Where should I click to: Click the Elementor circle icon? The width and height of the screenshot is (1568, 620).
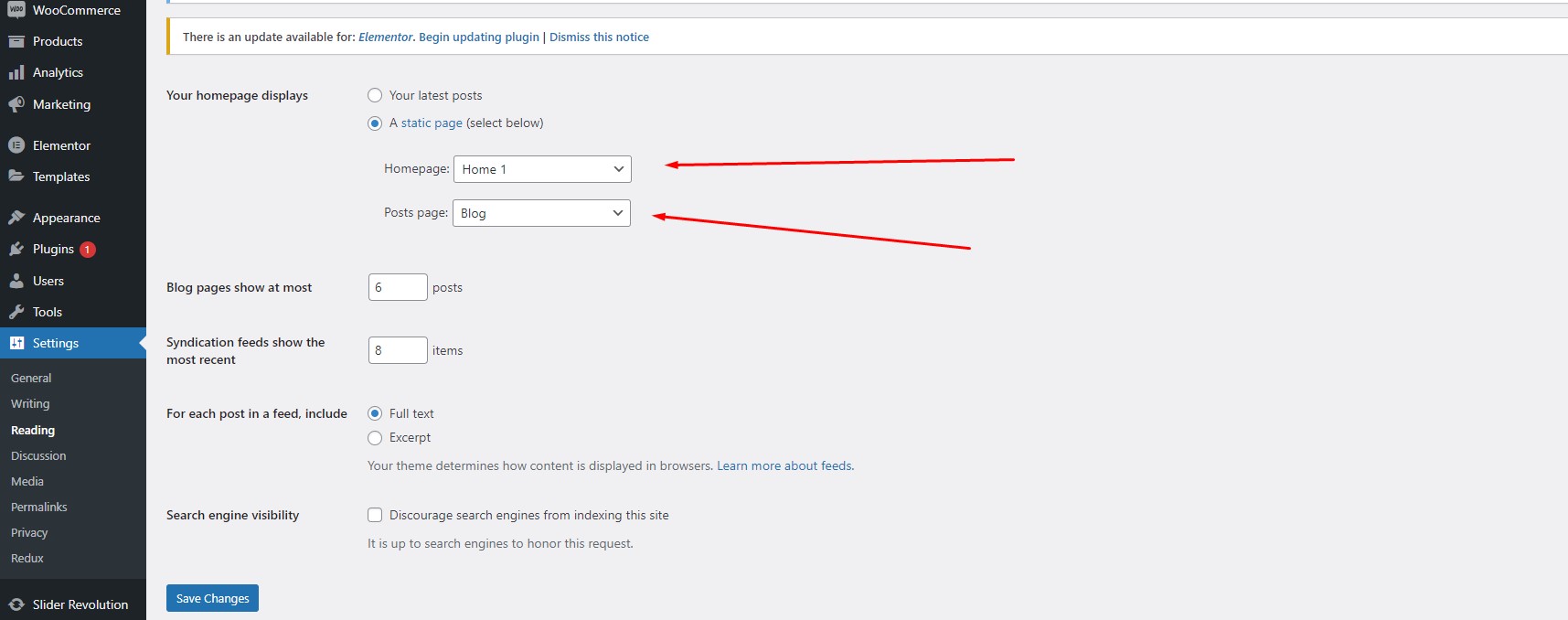tap(16, 145)
